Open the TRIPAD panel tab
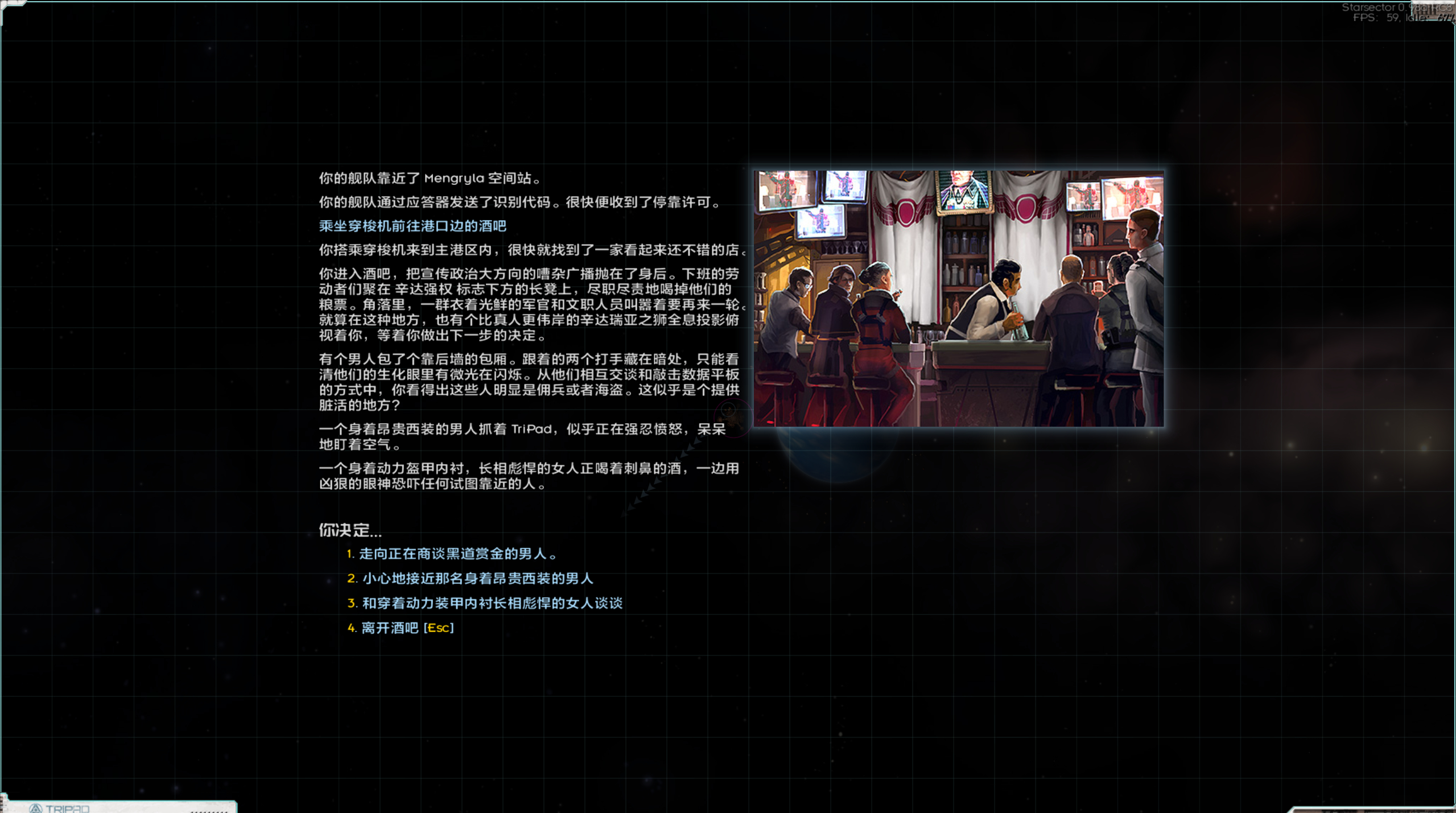This screenshot has height=813, width=1456. 67,808
